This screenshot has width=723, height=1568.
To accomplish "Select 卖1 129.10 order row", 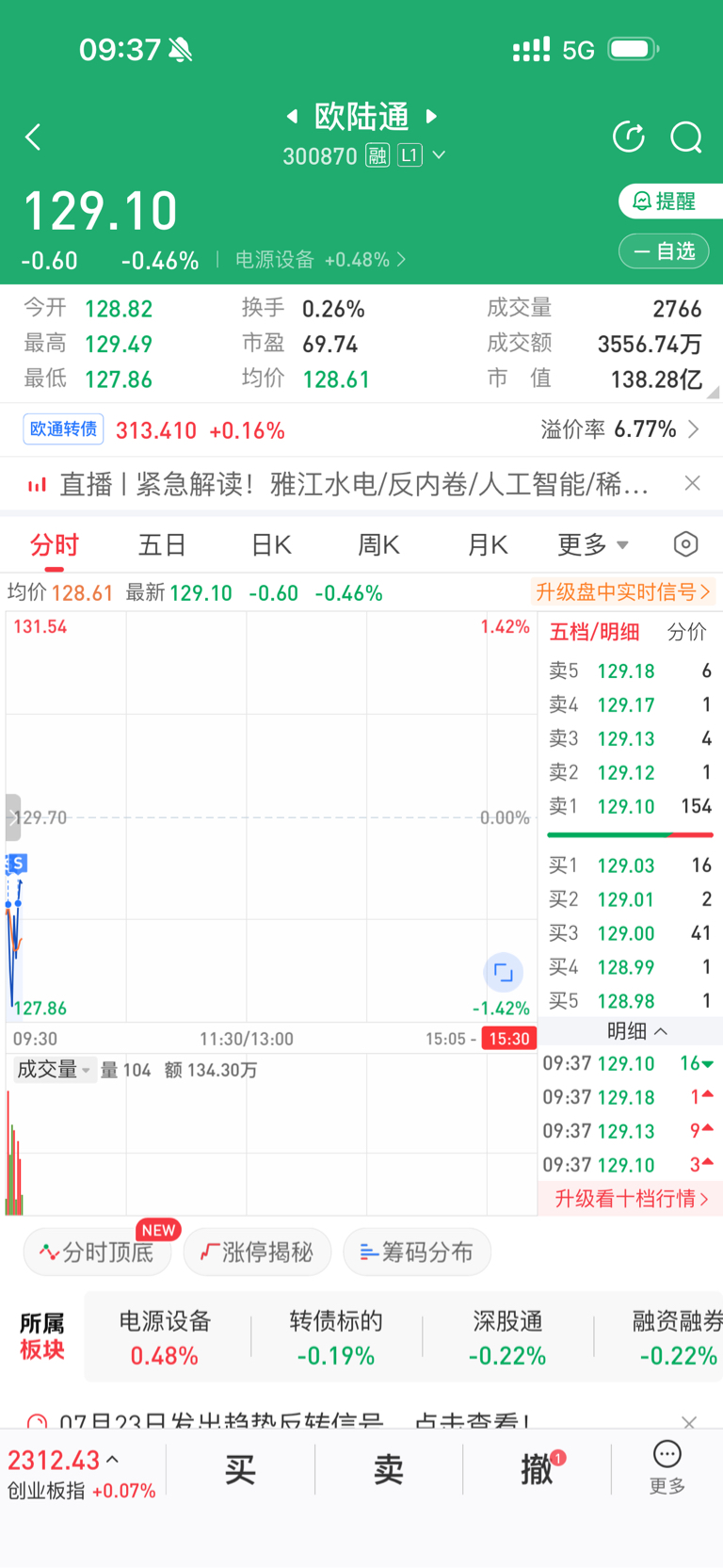I will click(x=630, y=807).
